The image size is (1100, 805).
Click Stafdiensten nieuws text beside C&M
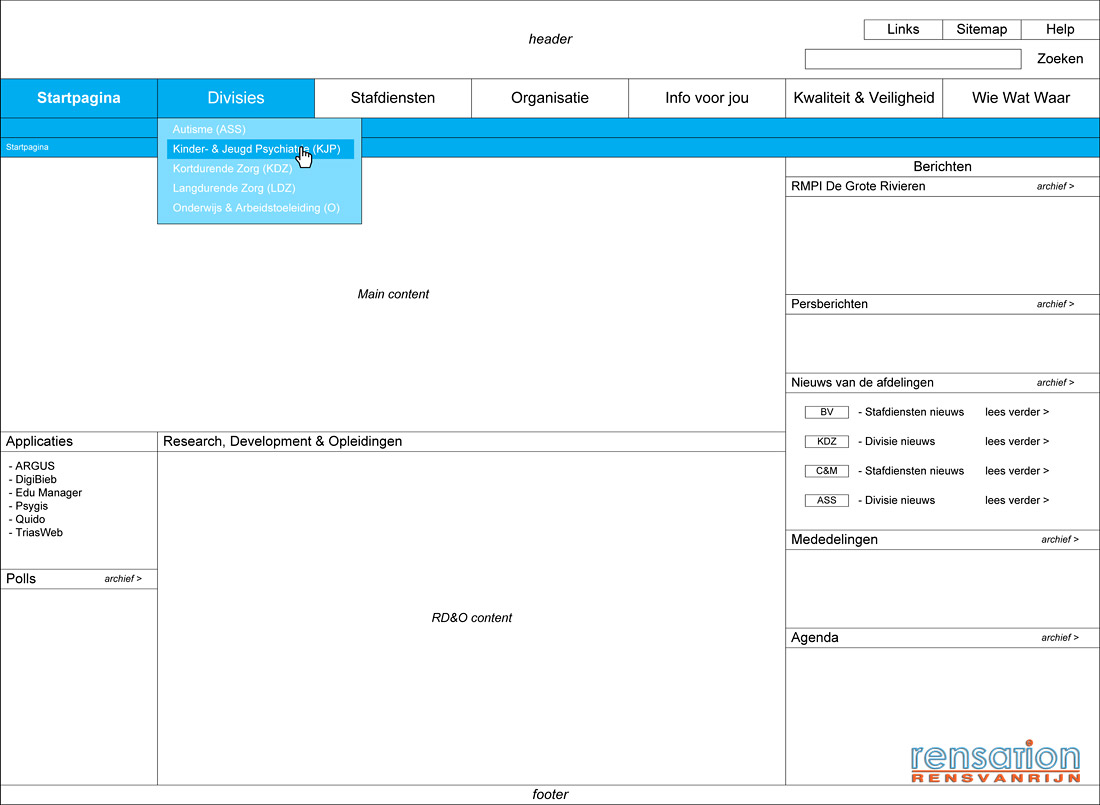[914, 471]
